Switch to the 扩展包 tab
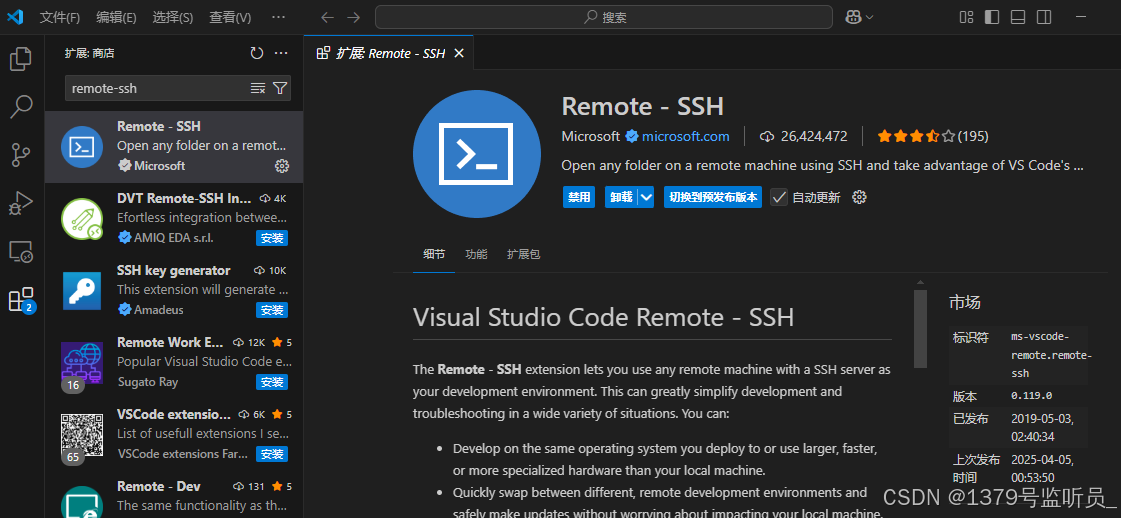Image resolution: width=1121 pixels, height=518 pixels. [524, 254]
